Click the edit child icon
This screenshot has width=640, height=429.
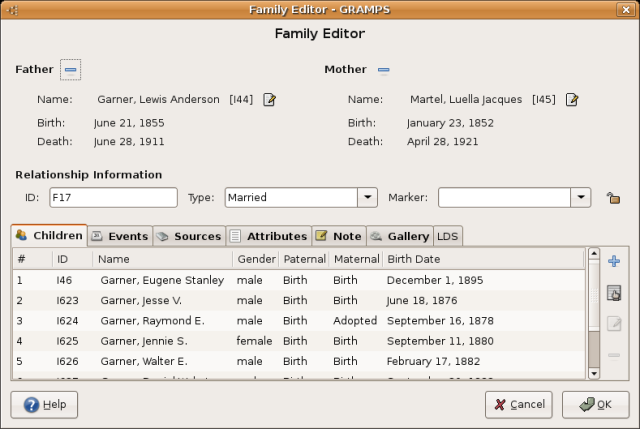614,324
